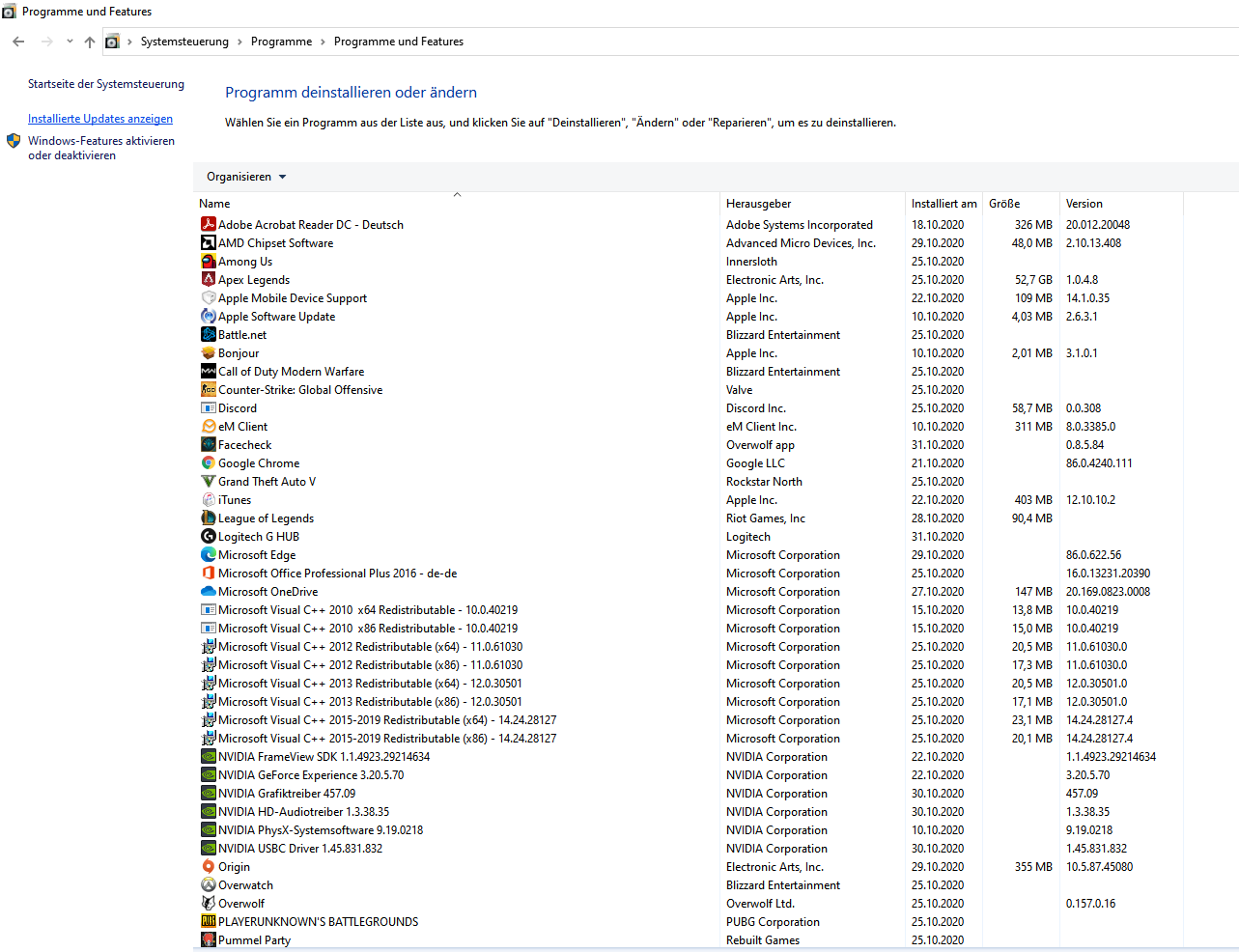Click the NVIDIA GeForce Experience icon
This screenshot has width=1239, height=952.
pyautogui.click(x=208, y=774)
